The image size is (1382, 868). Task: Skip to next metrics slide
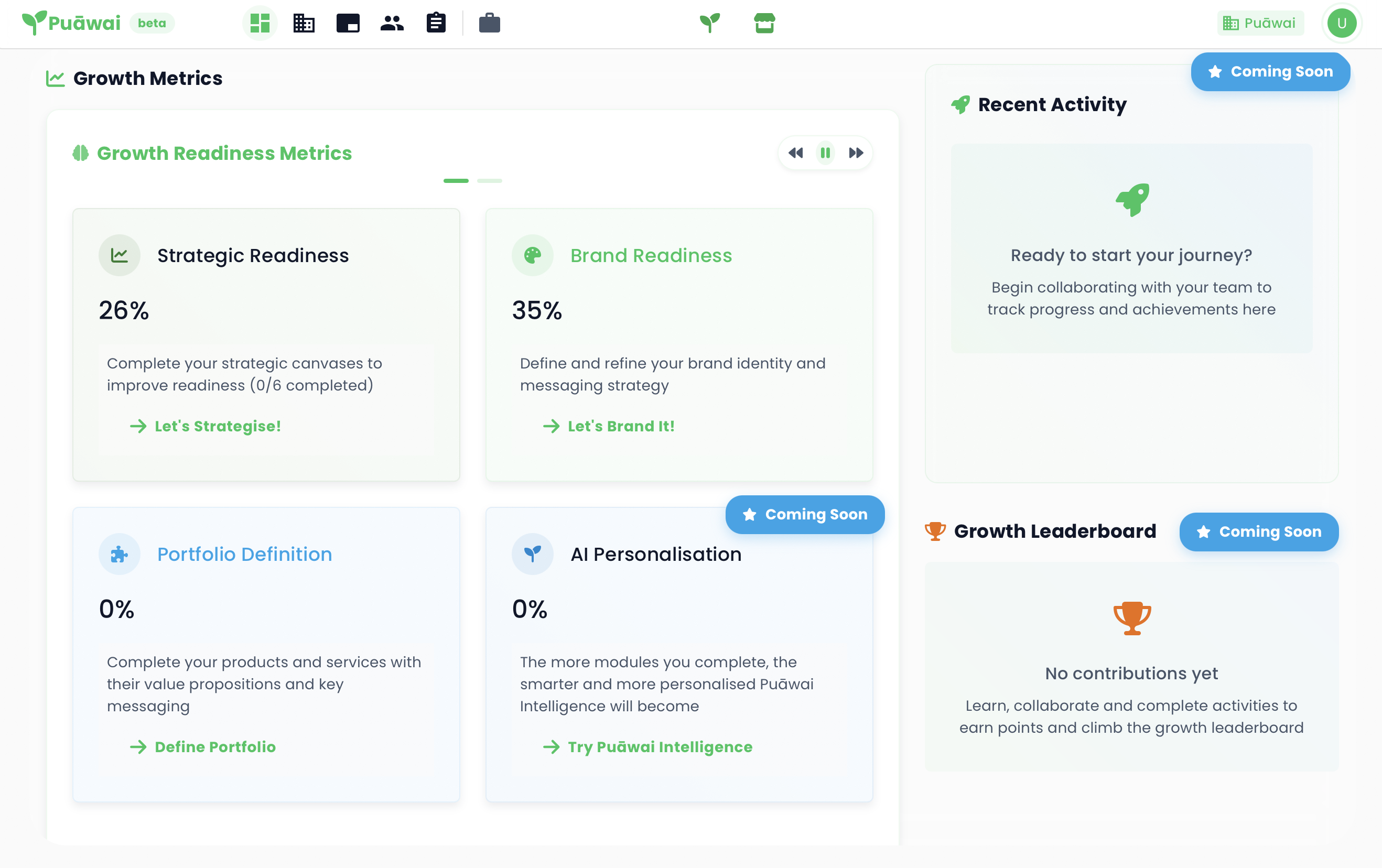click(855, 153)
